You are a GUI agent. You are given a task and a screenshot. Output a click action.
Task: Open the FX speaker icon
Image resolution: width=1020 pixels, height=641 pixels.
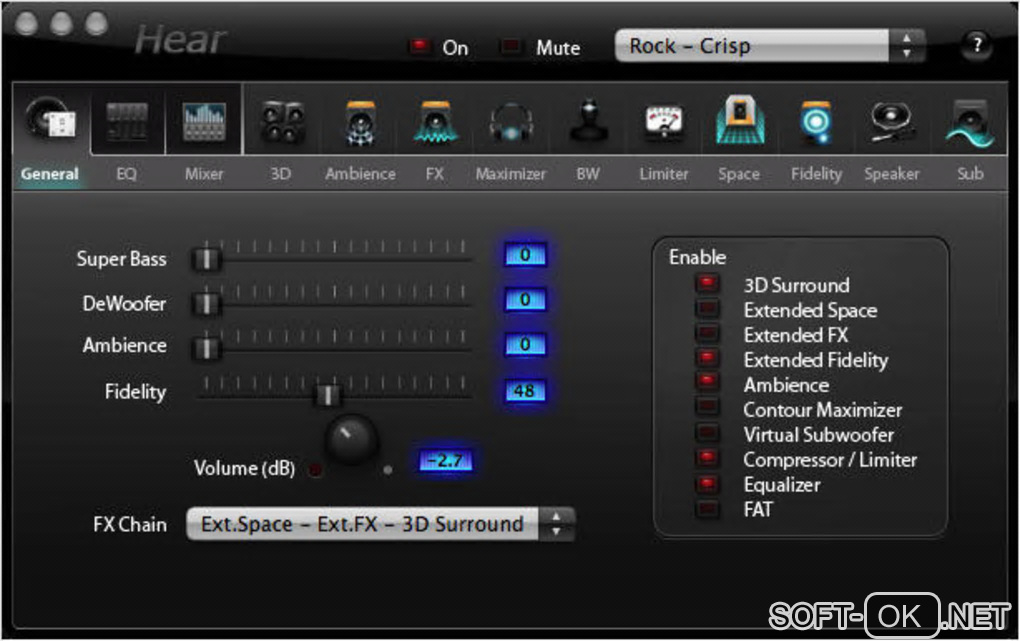(x=435, y=122)
